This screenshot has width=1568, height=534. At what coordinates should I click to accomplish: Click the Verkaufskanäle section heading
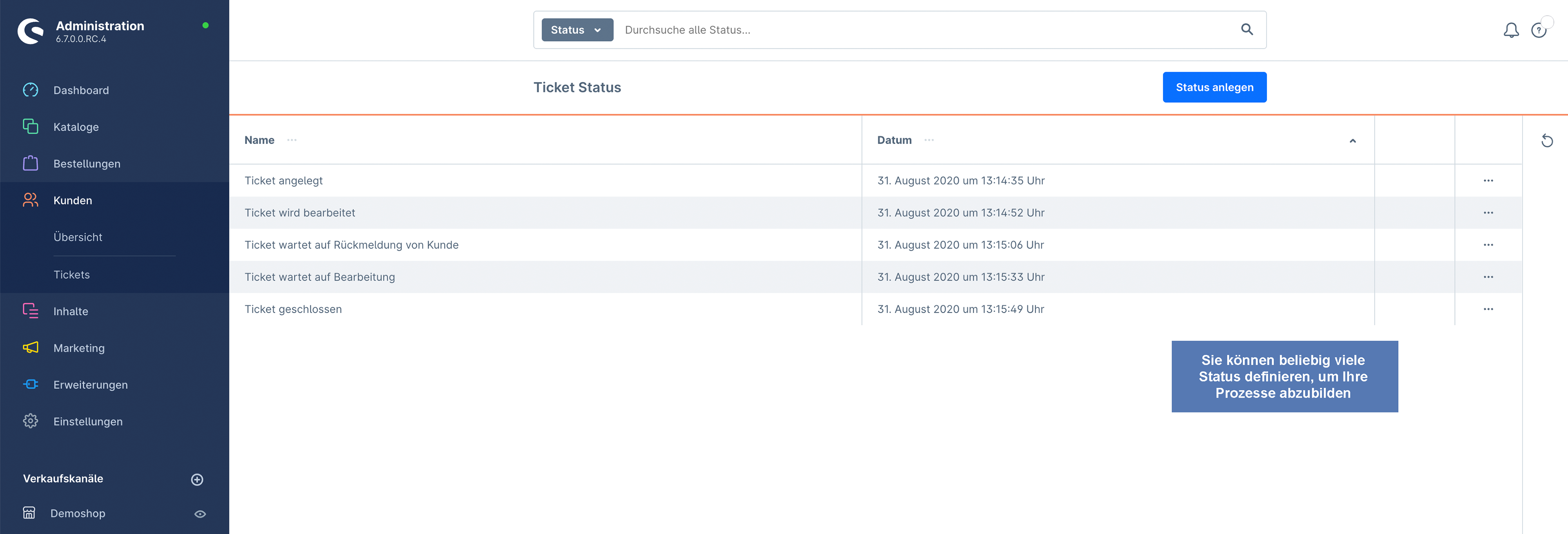63,479
